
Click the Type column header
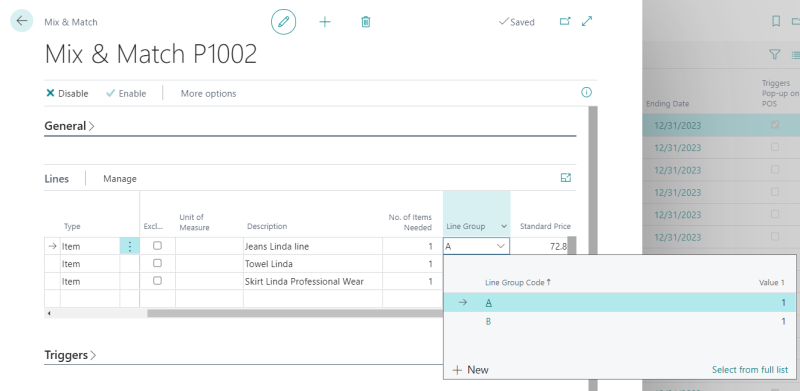pos(72,226)
